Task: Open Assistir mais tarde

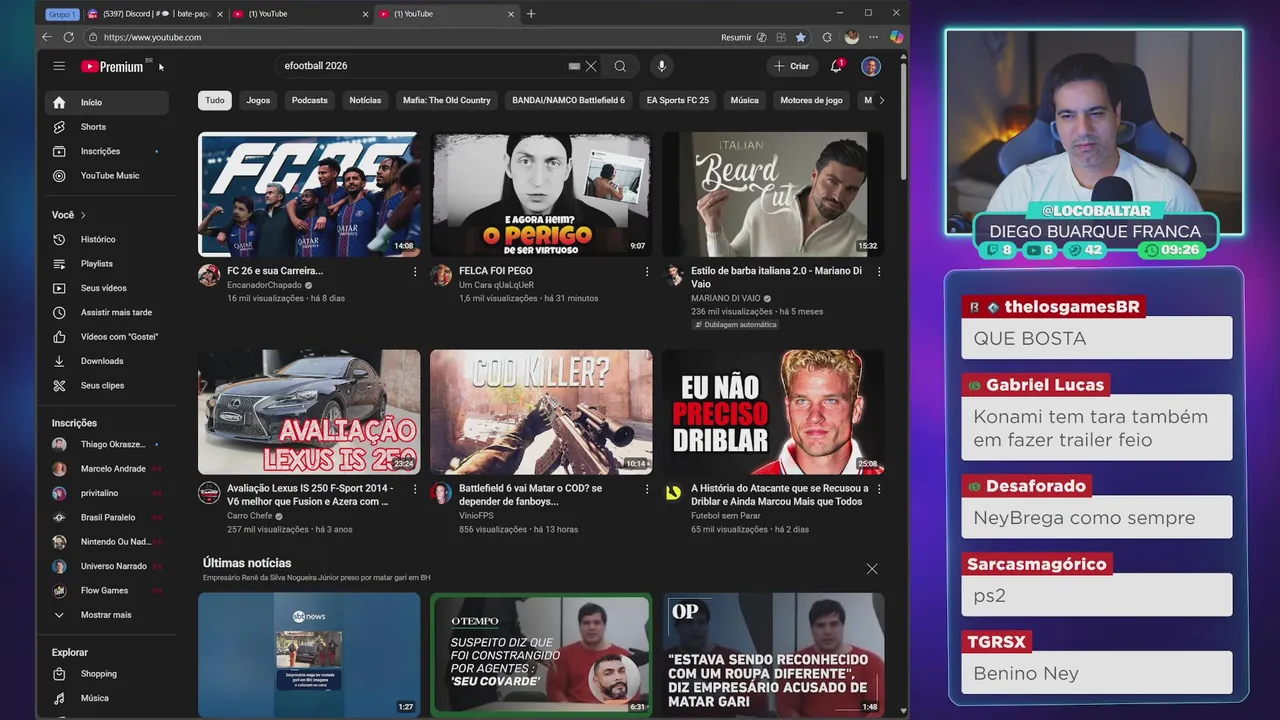Action: point(107,313)
